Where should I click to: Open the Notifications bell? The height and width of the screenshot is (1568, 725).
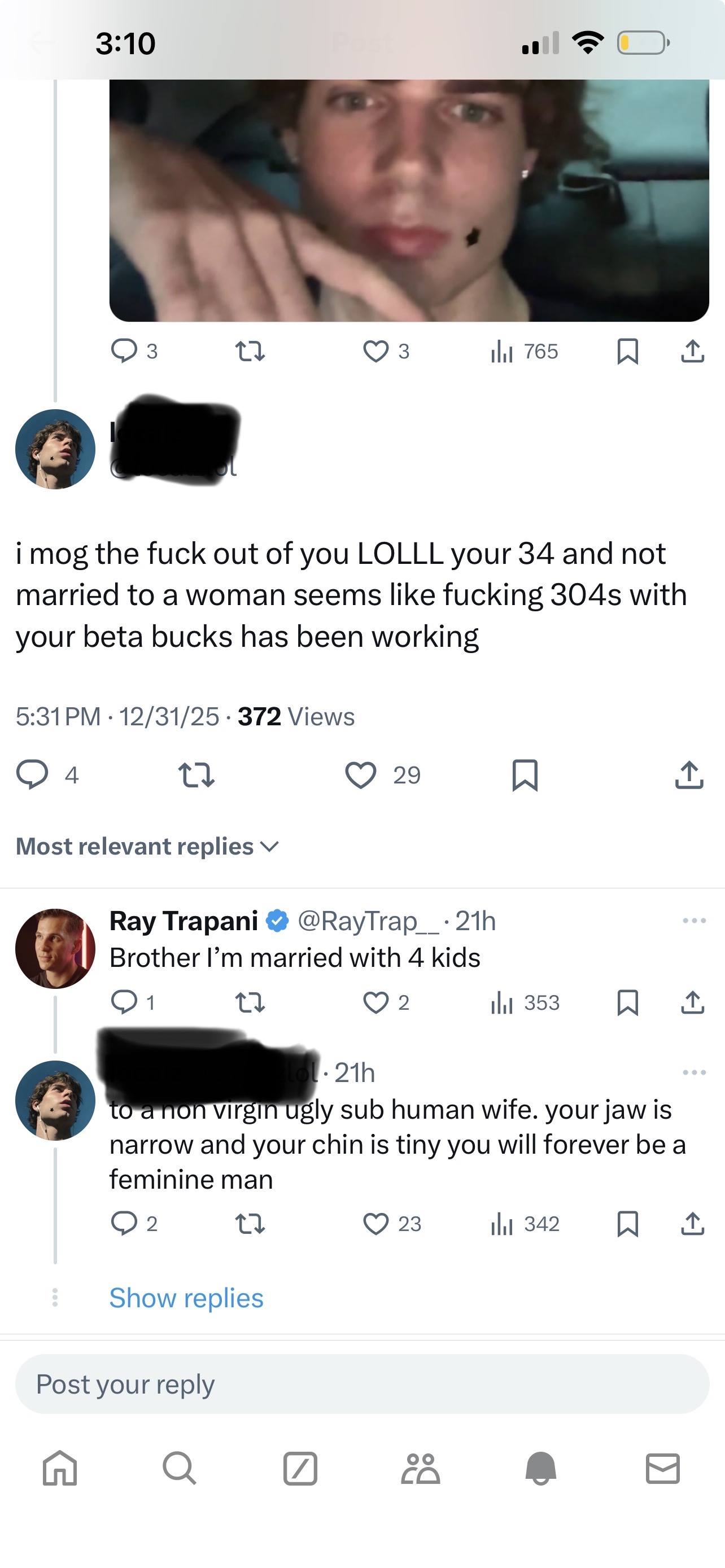click(540, 1469)
